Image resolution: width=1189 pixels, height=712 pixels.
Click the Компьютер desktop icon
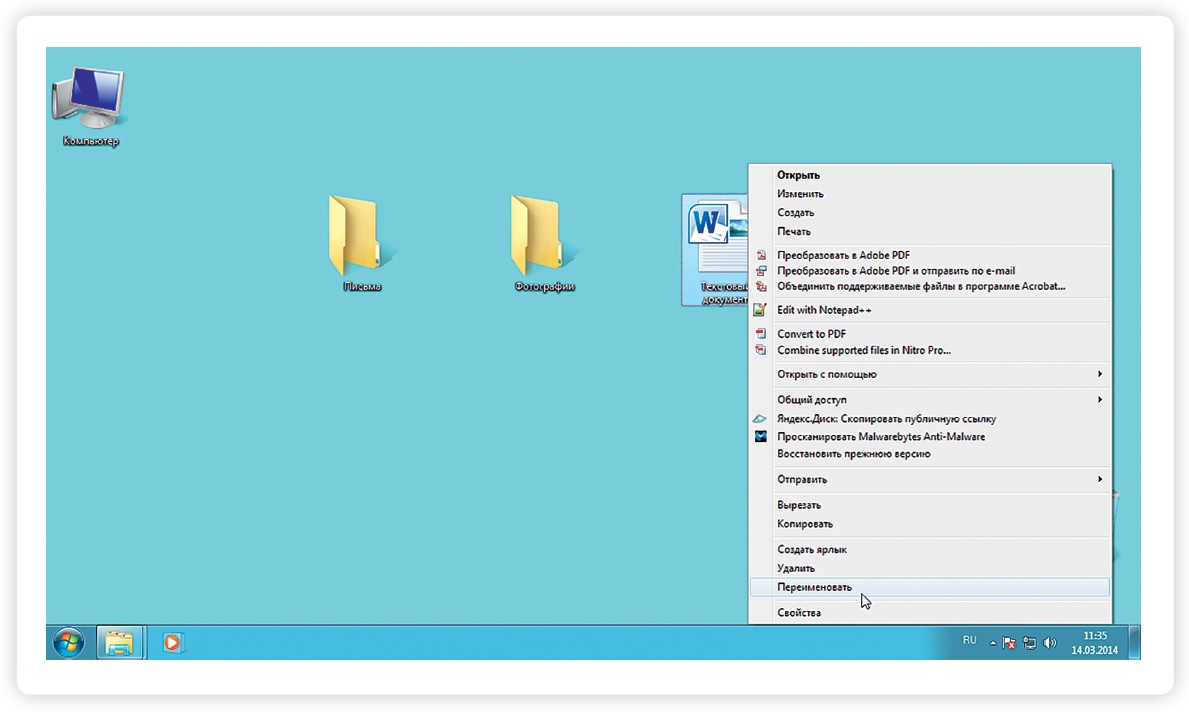tap(89, 103)
